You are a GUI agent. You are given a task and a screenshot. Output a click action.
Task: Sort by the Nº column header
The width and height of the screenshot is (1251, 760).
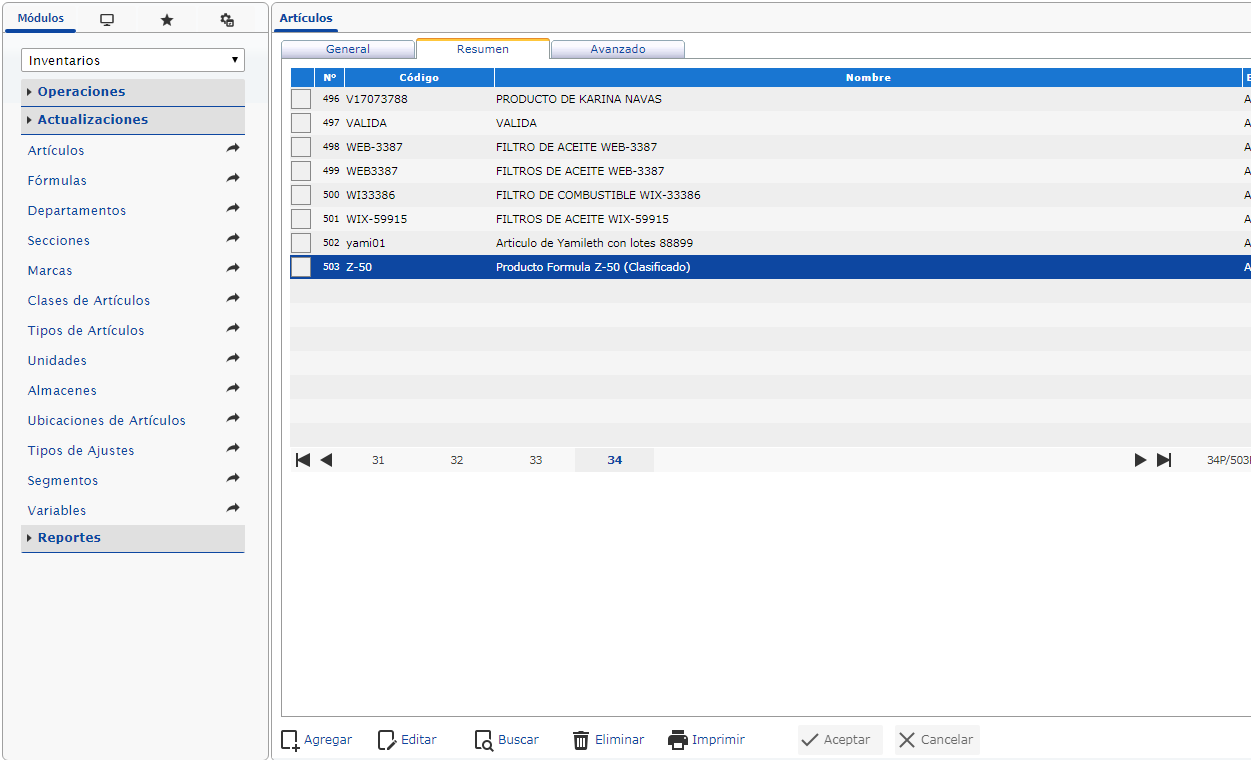tap(330, 77)
